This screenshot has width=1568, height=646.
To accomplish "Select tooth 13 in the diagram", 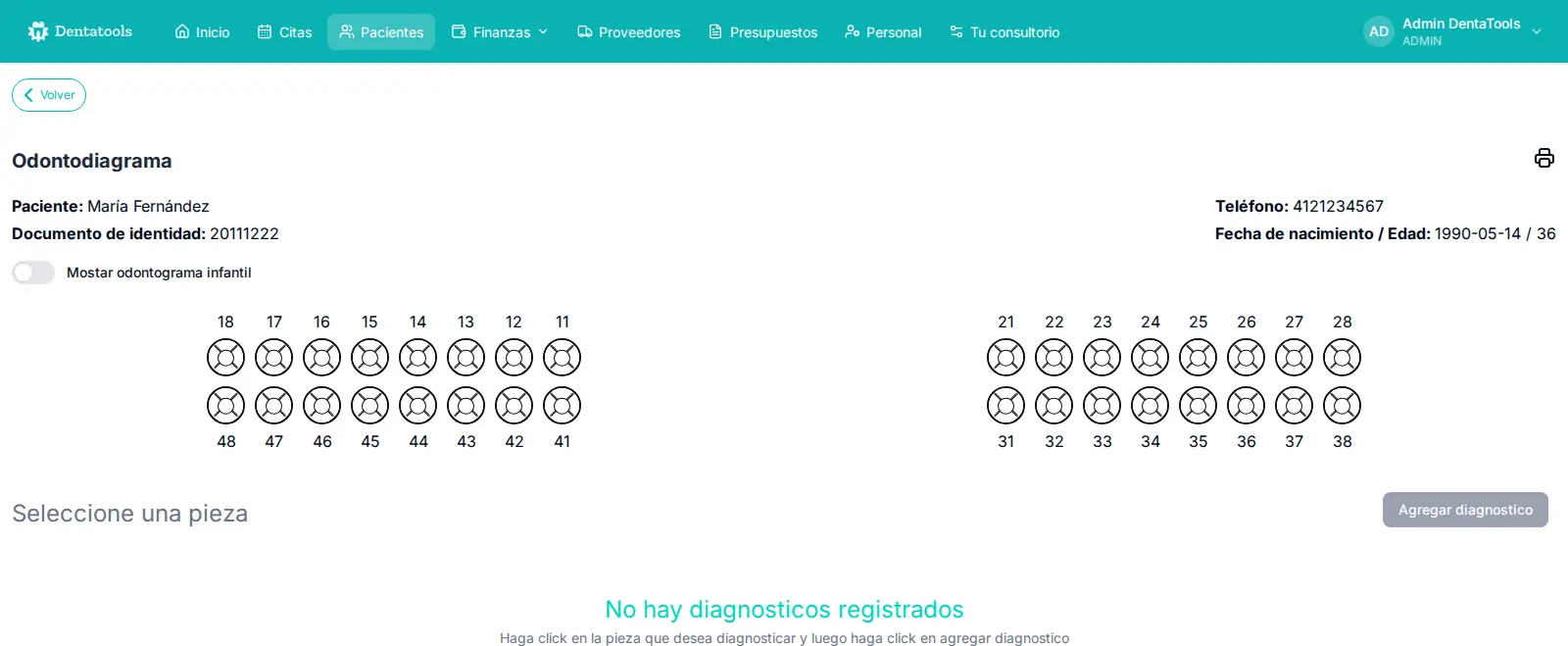I will pyautogui.click(x=465, y=357).
